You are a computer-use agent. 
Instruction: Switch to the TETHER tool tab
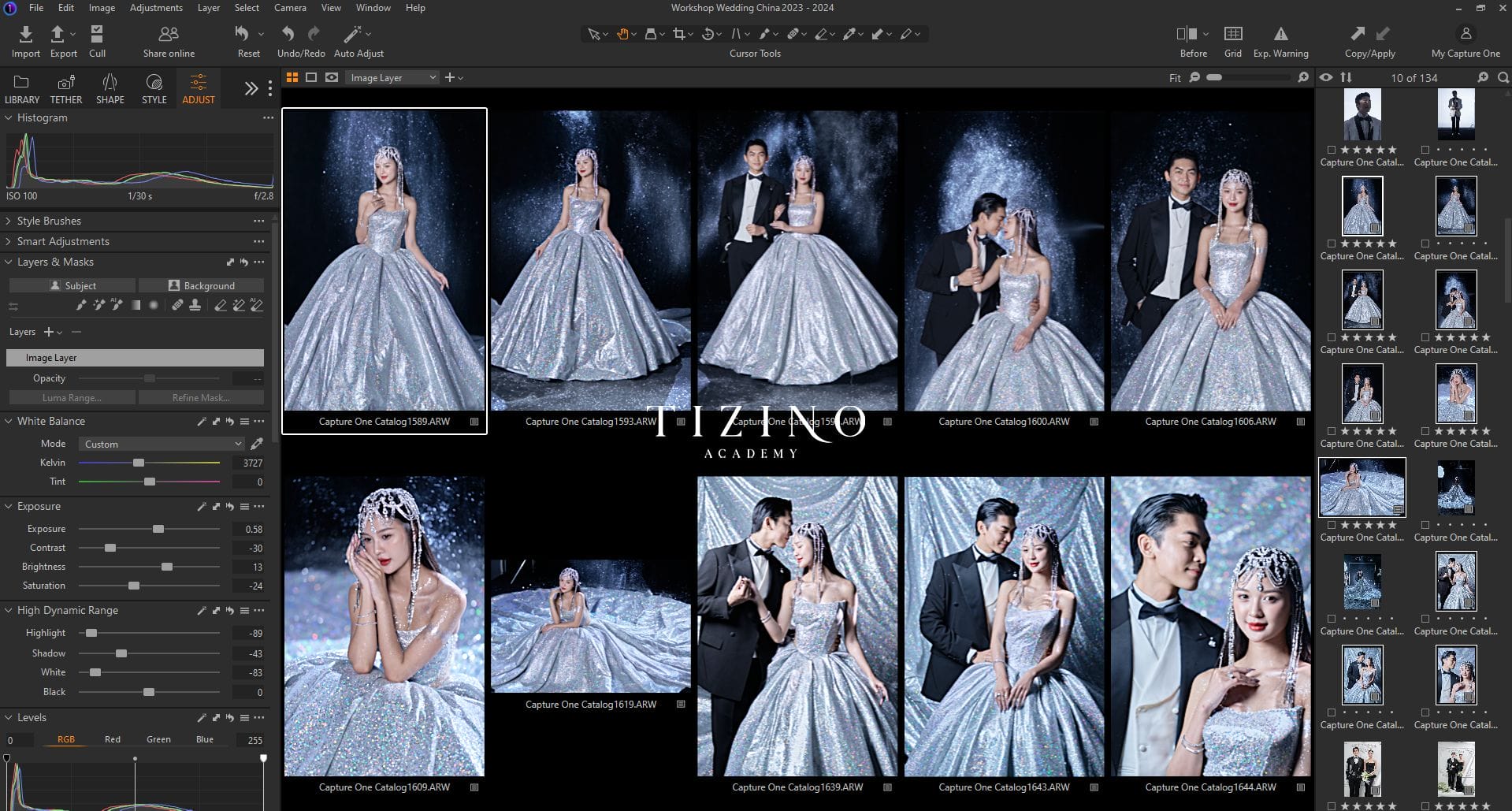coord(66,89)
